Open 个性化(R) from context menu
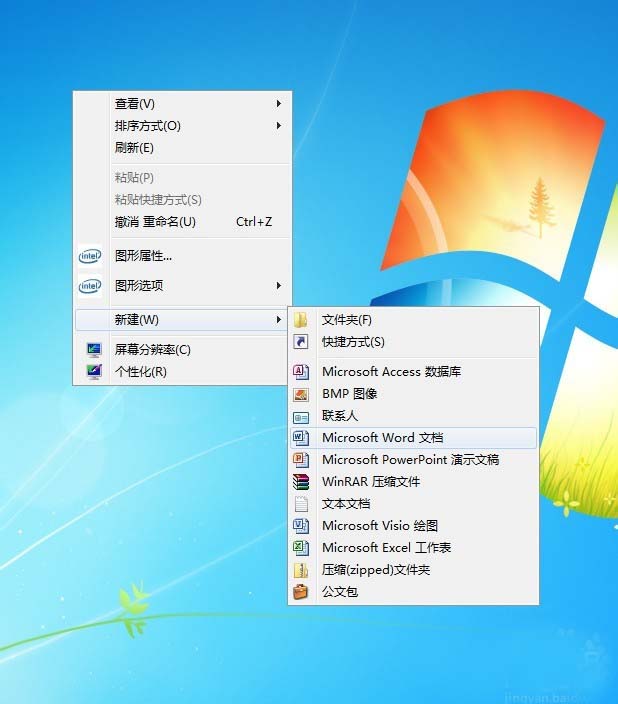 tap(140, 372)
